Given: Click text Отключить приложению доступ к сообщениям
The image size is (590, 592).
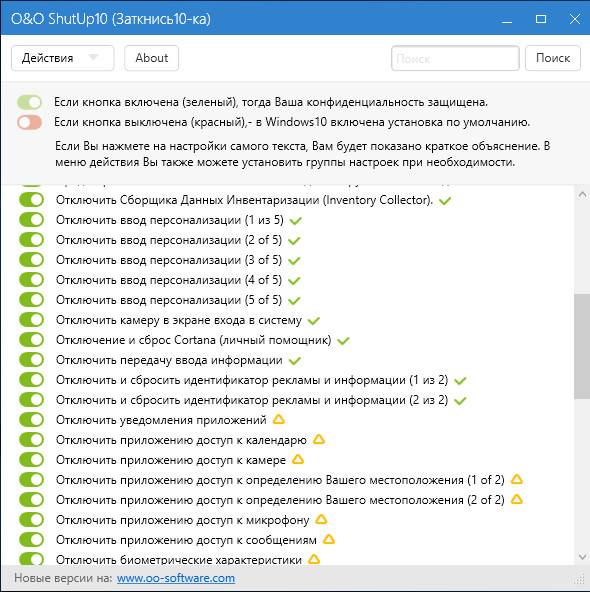Looking at the screenshot, I should [x=186, y=540].
